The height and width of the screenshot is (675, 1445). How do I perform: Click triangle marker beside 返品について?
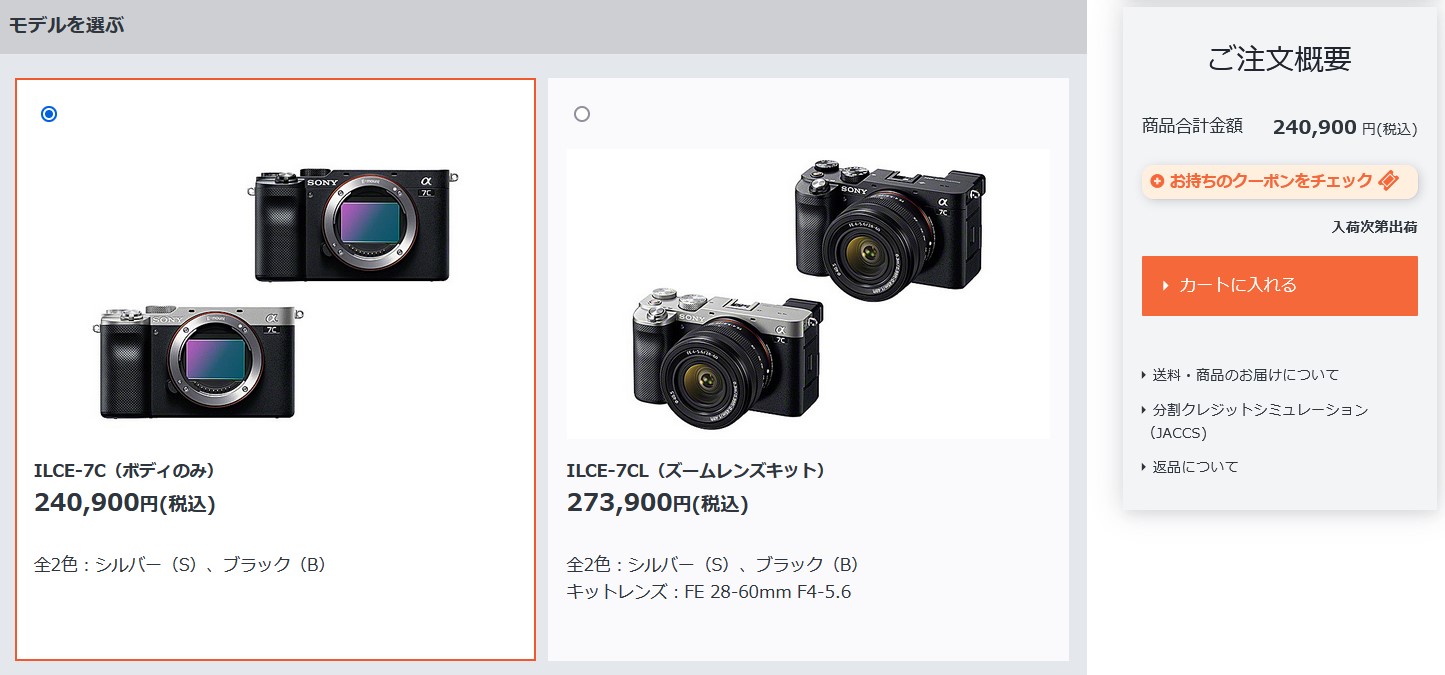pyautogui.click(x=1144, y=467)
